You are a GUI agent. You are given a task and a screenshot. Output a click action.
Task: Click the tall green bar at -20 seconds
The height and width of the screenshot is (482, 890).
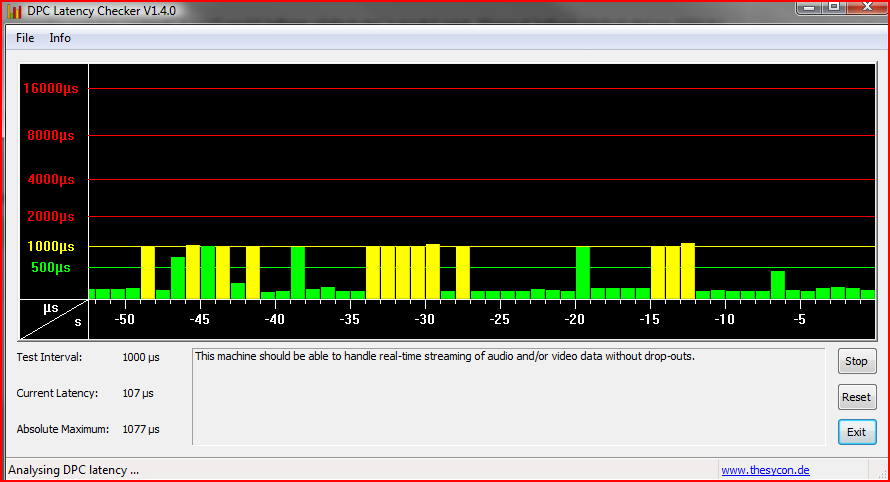point(583,273)
